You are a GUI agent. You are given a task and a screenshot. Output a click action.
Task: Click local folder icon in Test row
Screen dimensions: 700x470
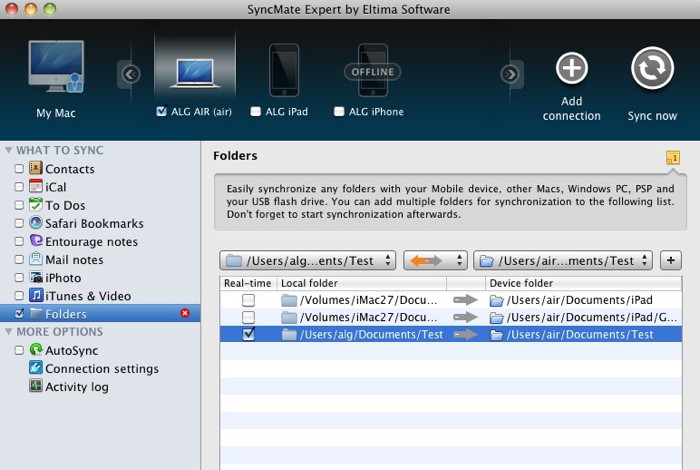289,335
